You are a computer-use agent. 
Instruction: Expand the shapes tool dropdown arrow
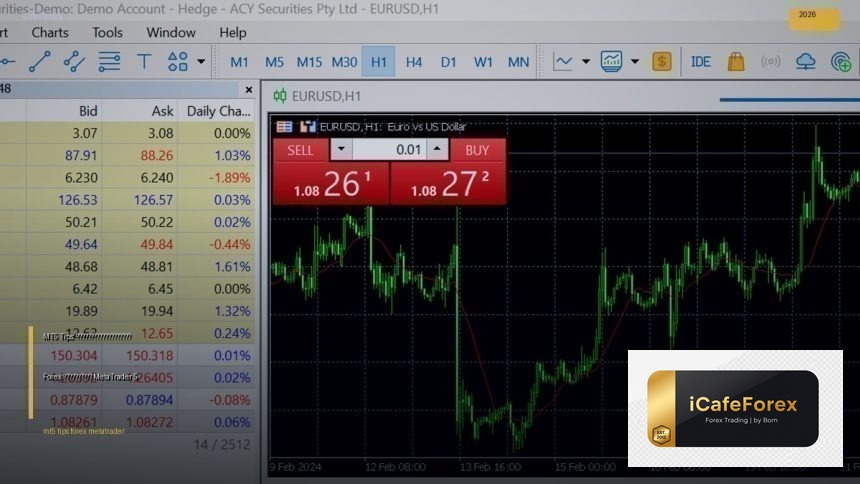pos(201,61)
